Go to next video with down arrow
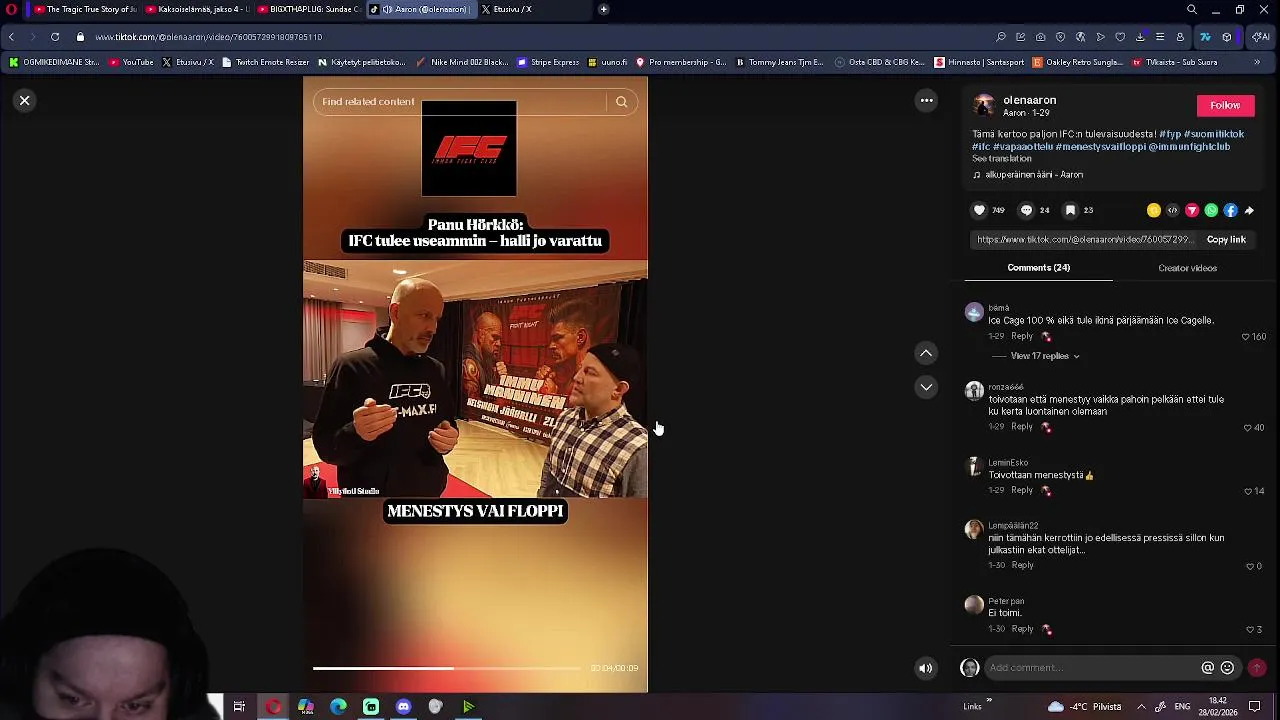Viewport: 1280px width, 720px height. click(926, 387)
